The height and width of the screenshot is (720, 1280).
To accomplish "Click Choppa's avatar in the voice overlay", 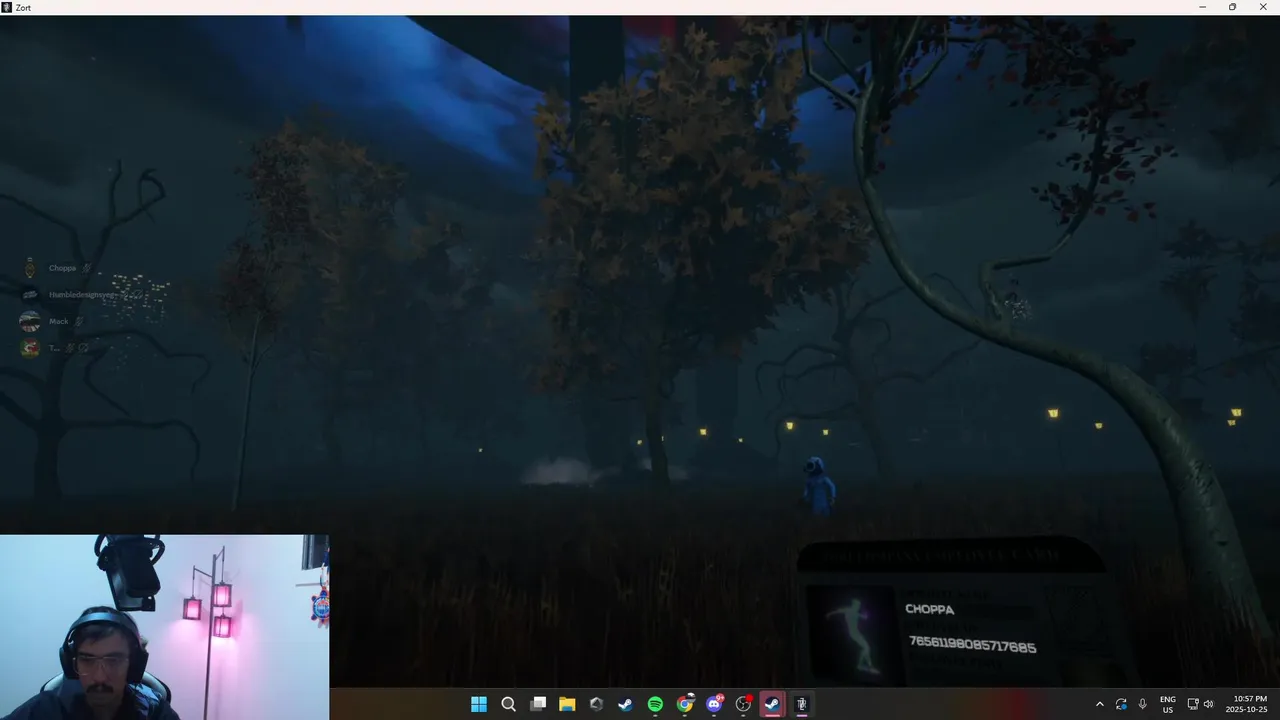I will coord(30,268).
